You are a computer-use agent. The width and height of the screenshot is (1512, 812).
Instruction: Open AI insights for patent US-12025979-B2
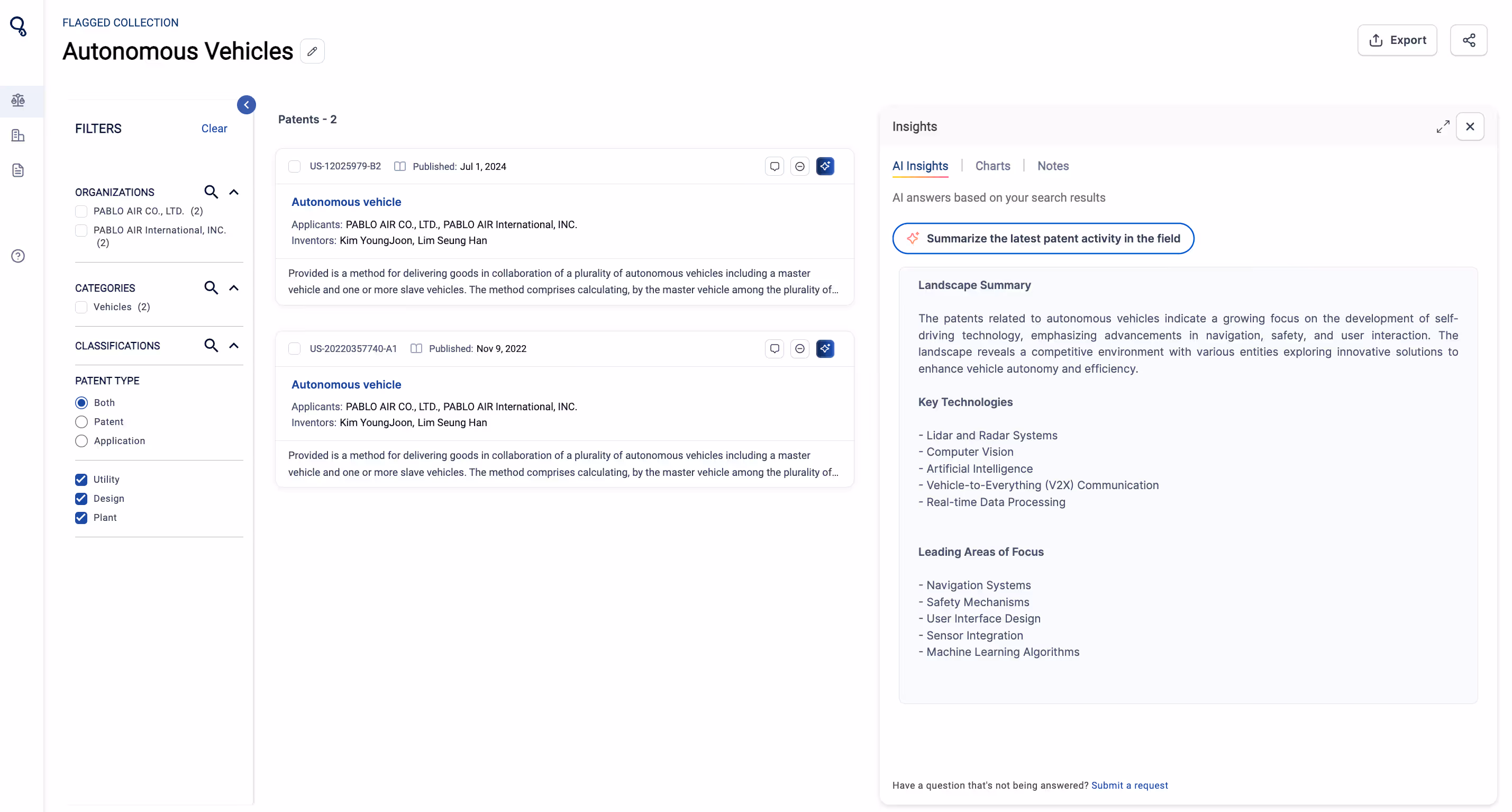(825, 167)
